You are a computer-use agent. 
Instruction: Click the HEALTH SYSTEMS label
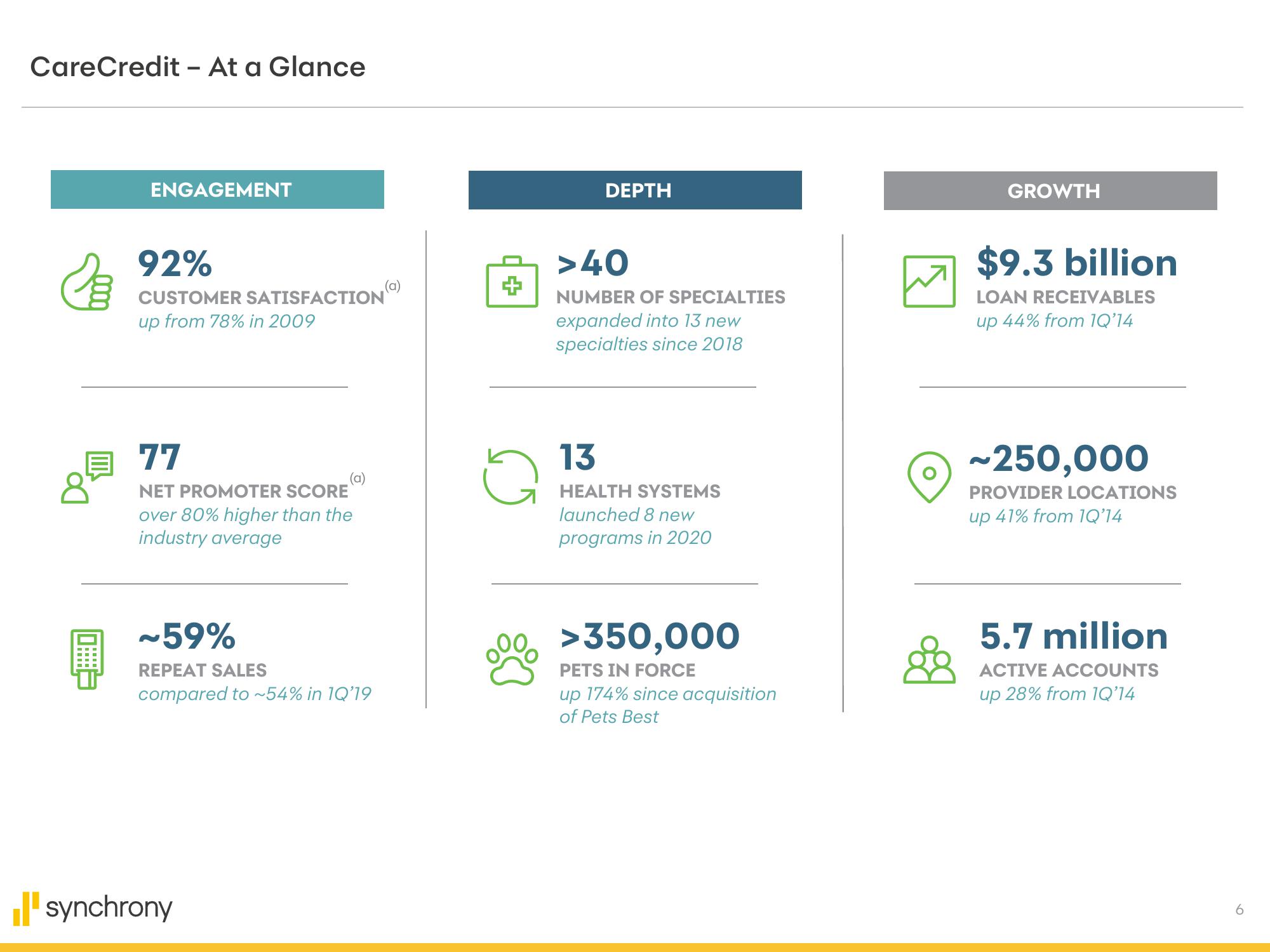tap(639, 491)
